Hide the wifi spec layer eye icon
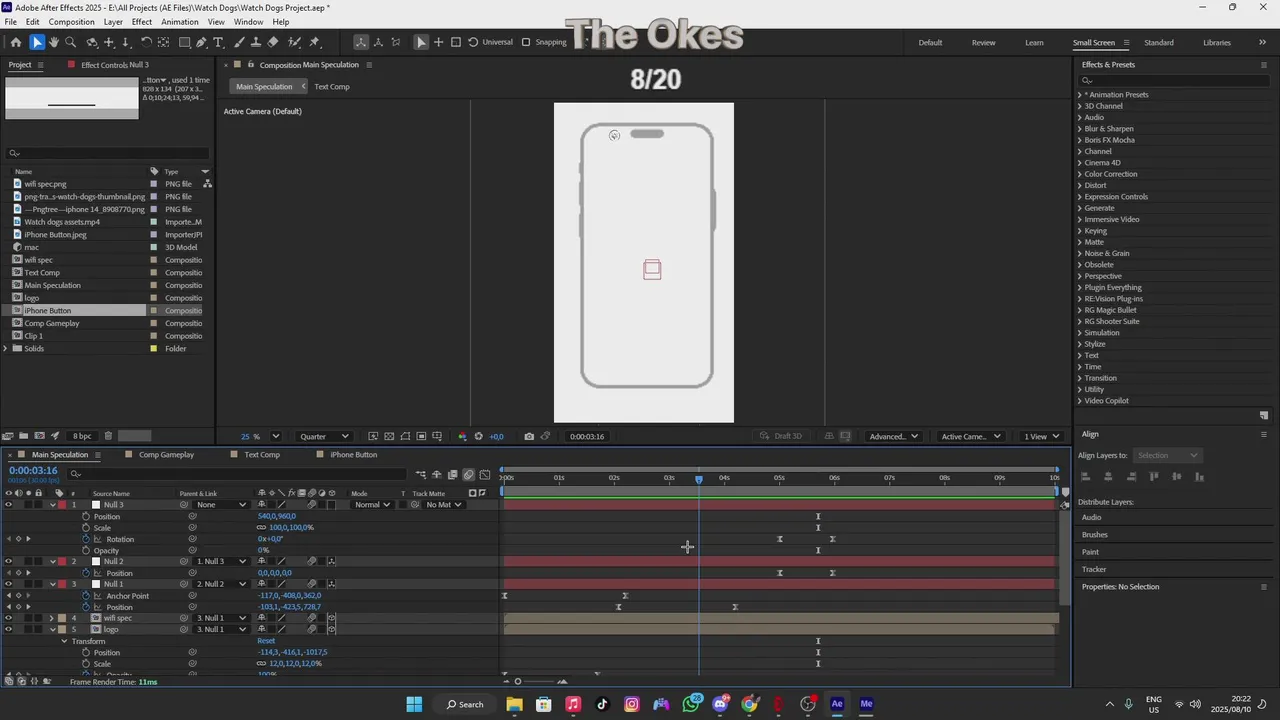 [x=8, y=618]
